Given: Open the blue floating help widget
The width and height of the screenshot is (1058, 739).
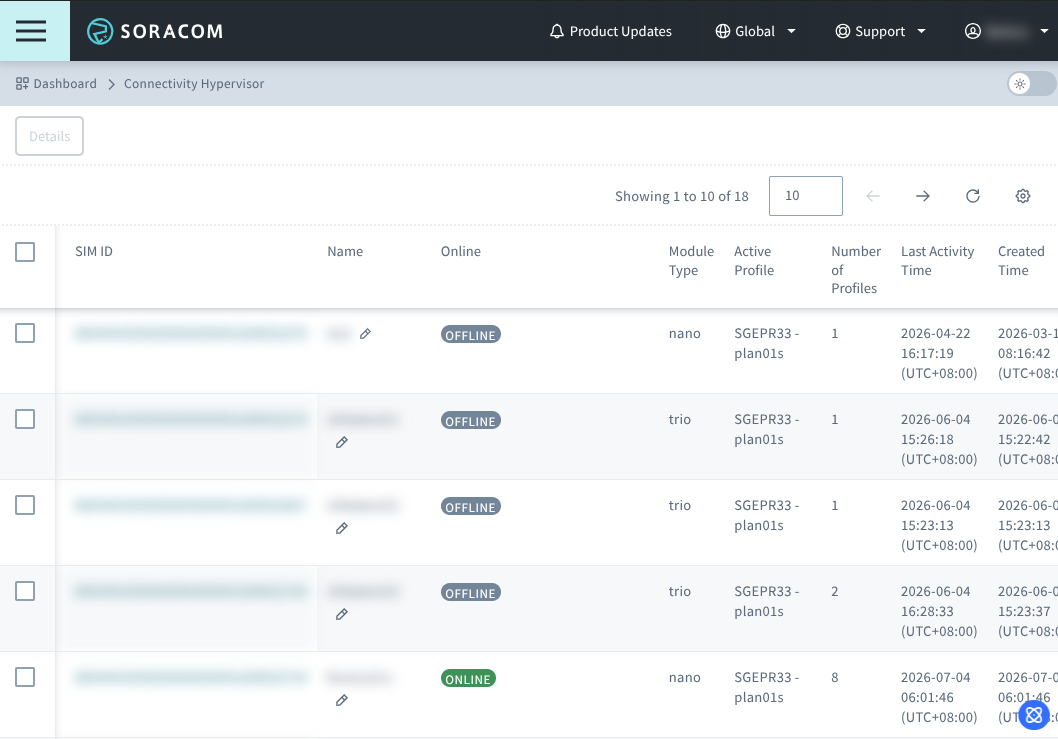Looking at the screenshot, I should [x=1034, y=715].
